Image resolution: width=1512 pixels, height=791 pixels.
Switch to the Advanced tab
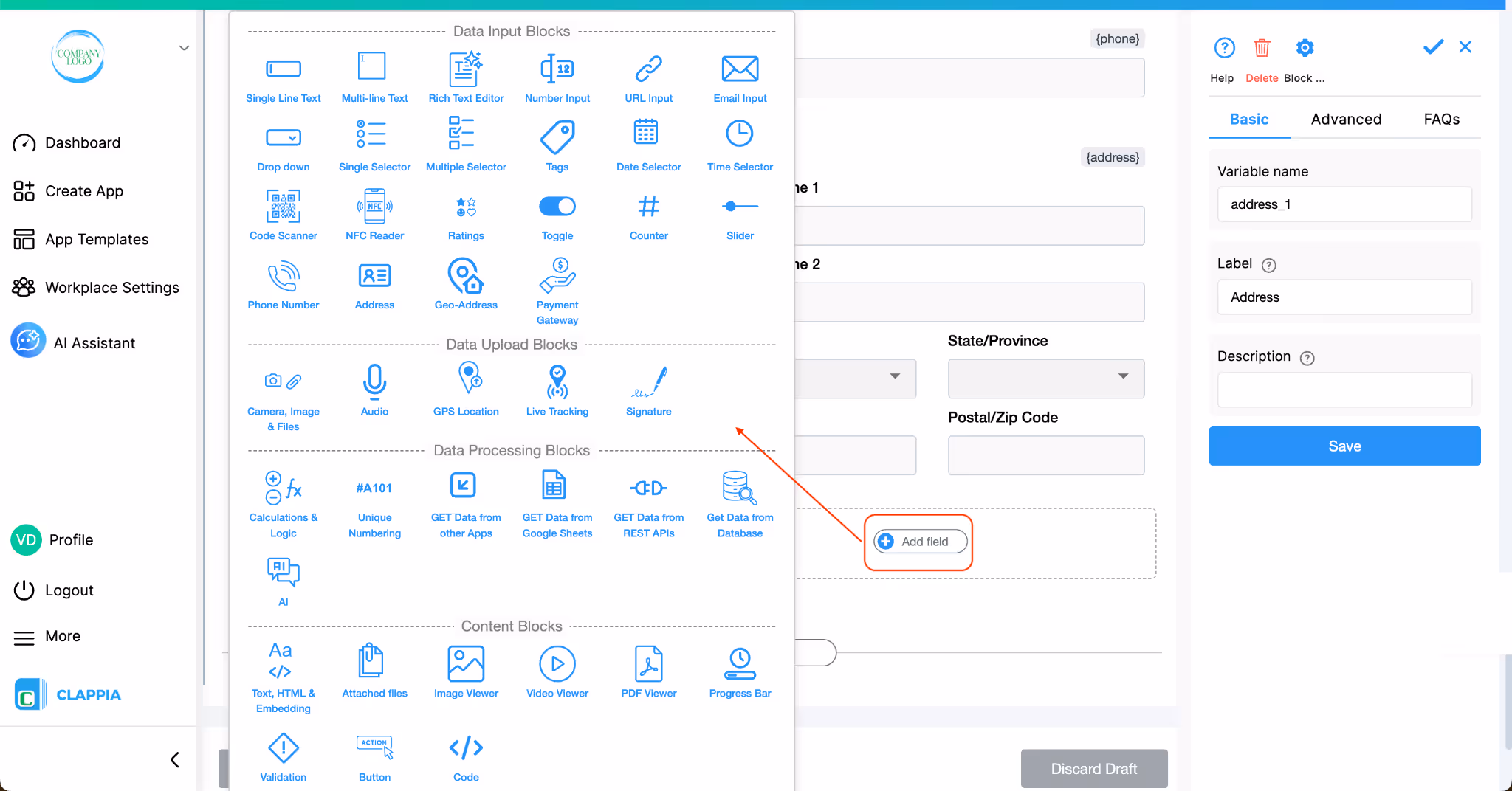coord(1345,119)
